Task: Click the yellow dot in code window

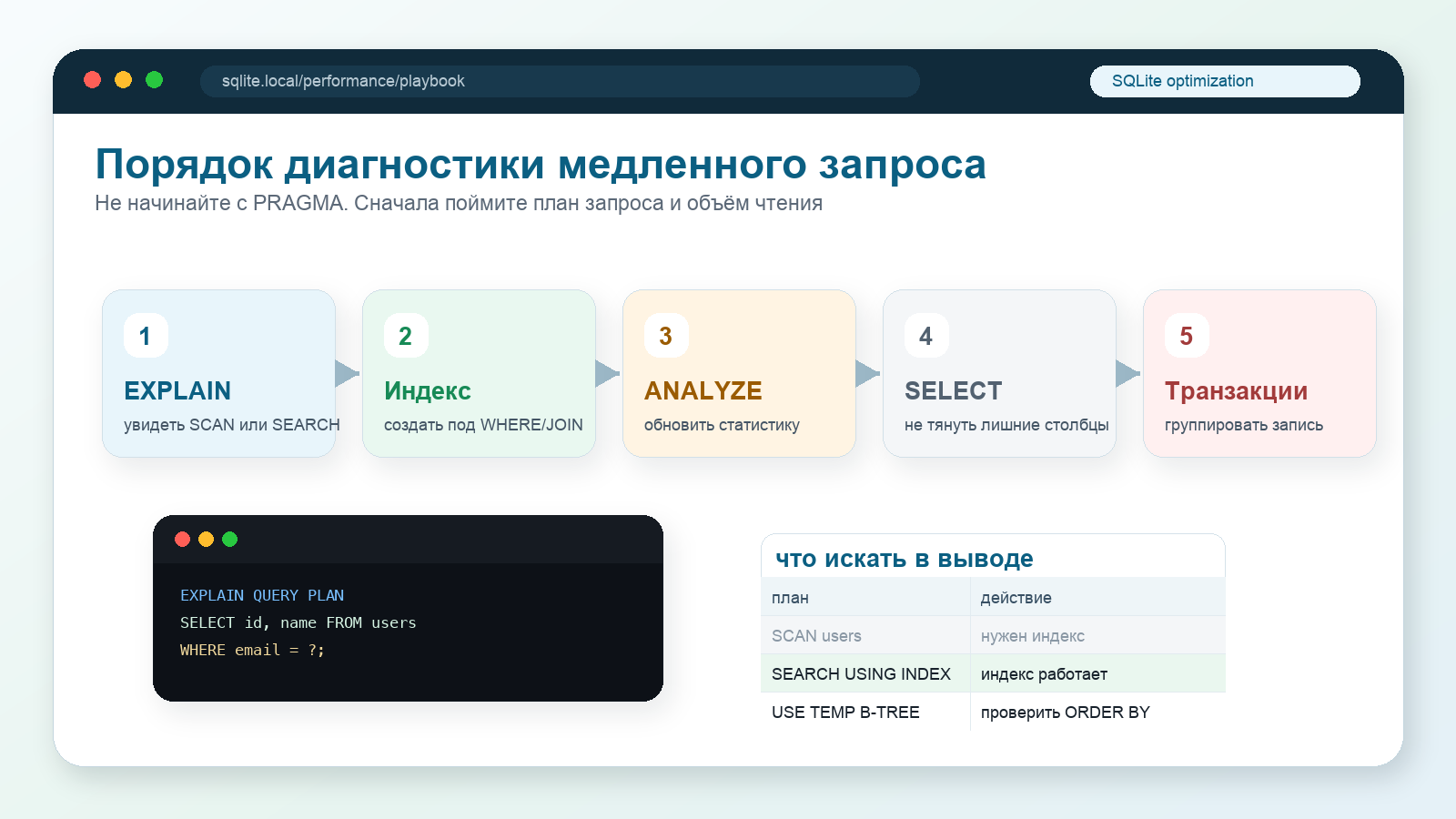Action: pyautogui.click(x=206, y=540)
